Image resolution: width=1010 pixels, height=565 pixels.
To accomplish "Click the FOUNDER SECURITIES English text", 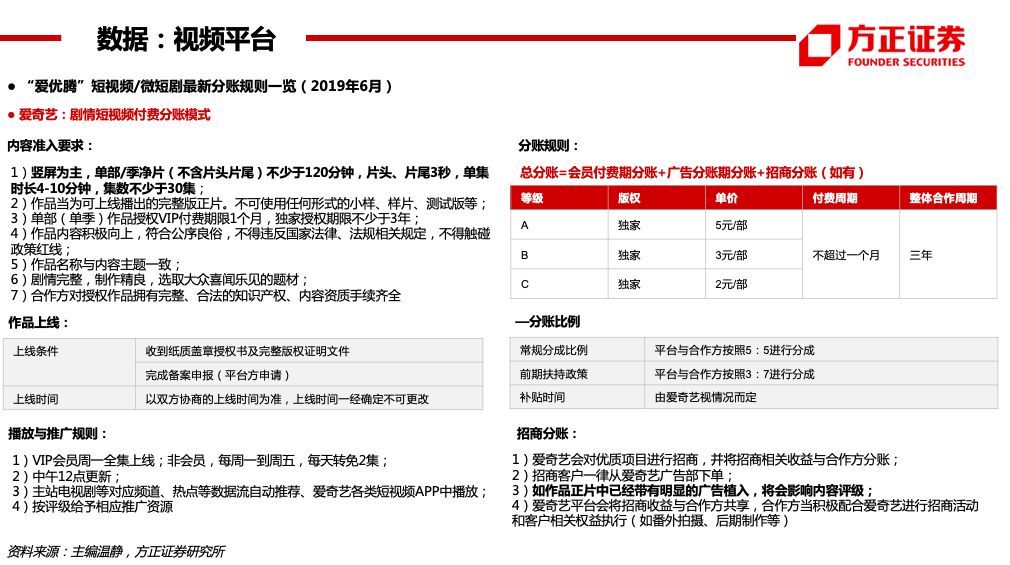I will coord(906,62).
